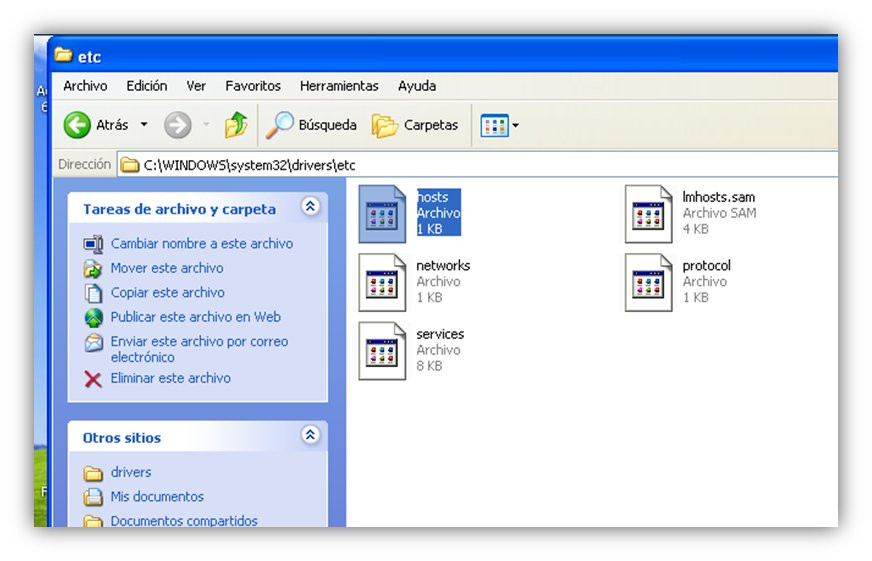Click Enviar este archivo por correo electrónico
Viewport: 872px width, 561px height.
pyautogui.click(x=199, y=349)
